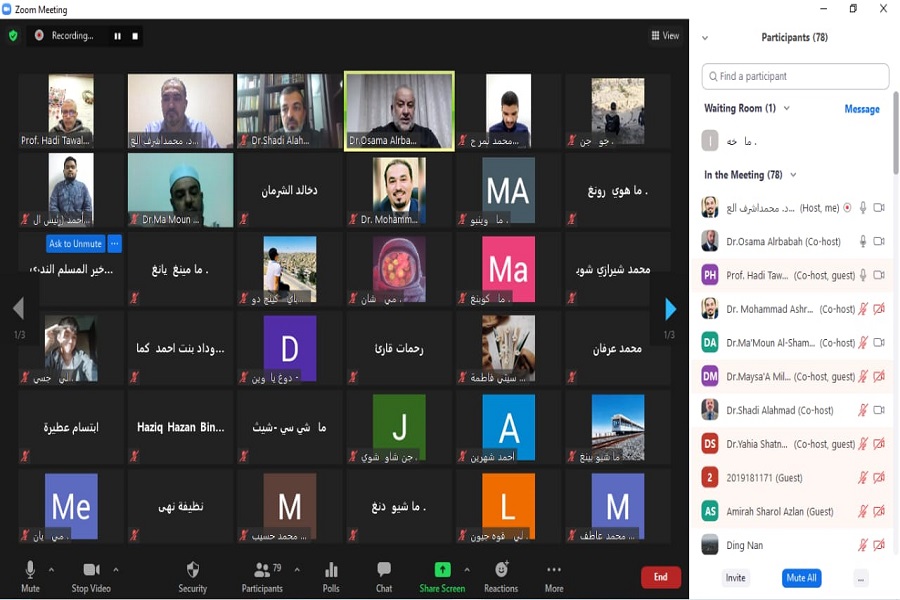Click the red End meeting button
The height and width of the screenshot is (600, 900).
[661, 577]
